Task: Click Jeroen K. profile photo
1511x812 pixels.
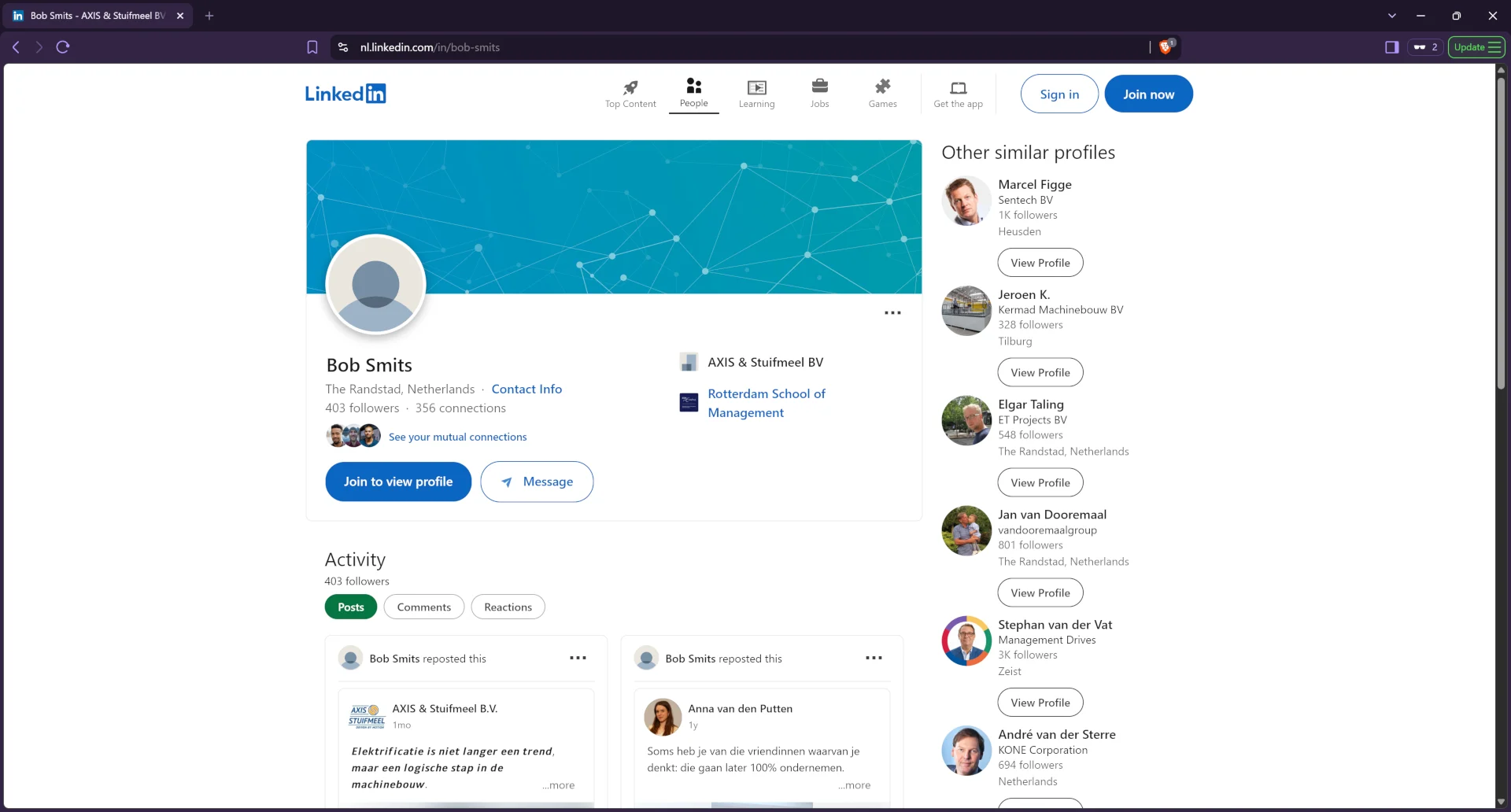Action: tap(966, 311)
